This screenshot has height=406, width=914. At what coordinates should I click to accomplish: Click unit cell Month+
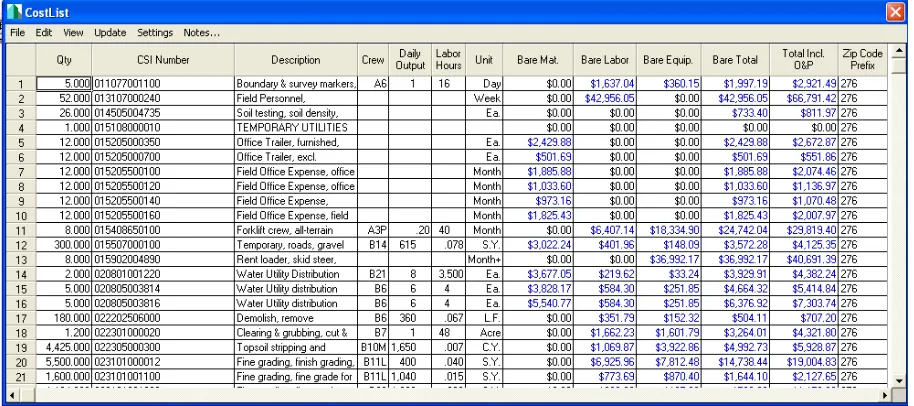pos(484,259)
